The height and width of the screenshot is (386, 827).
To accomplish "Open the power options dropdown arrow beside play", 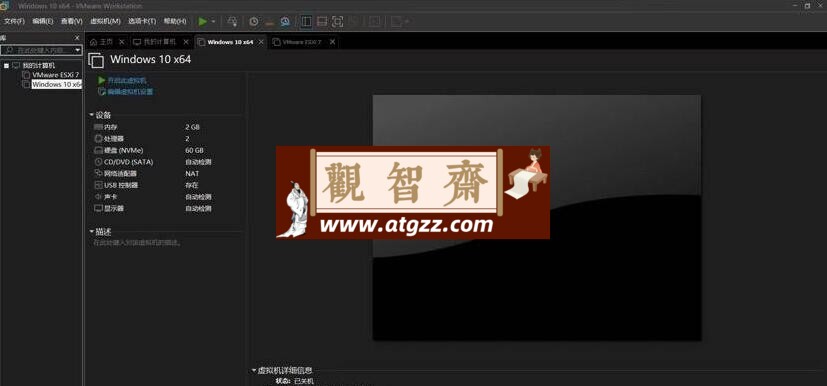I will click(x=213, y=22).
